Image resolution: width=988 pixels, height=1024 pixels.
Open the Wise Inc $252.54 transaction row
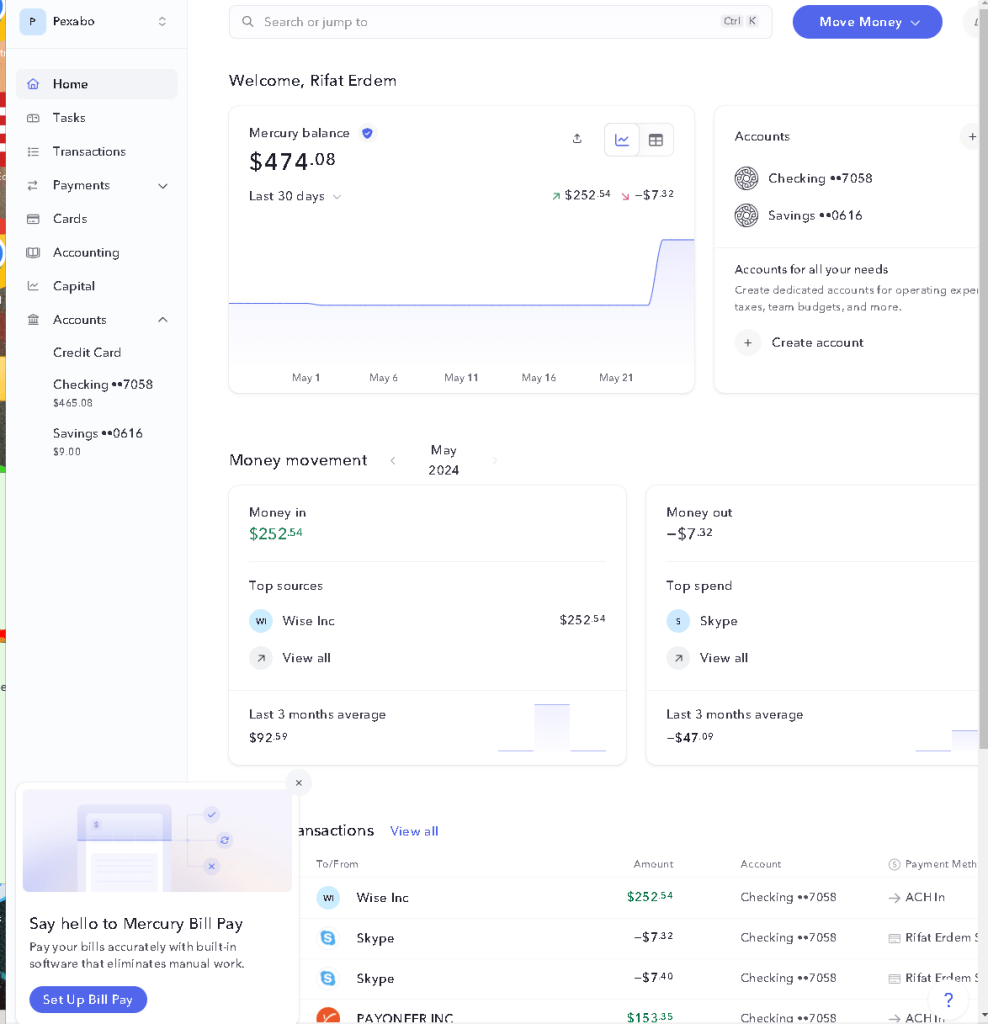coord(639,898)
